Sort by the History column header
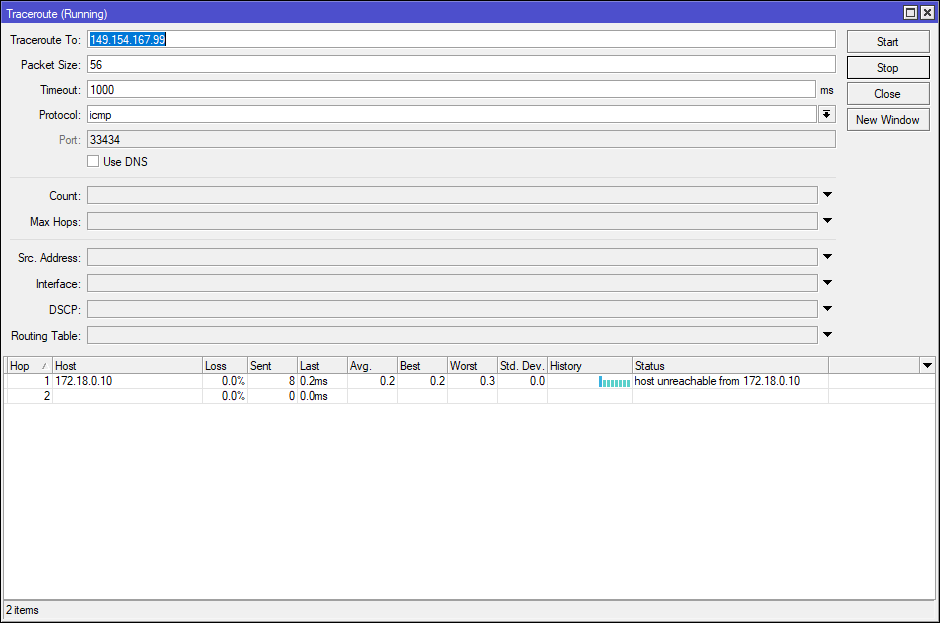 pos(590,366)
